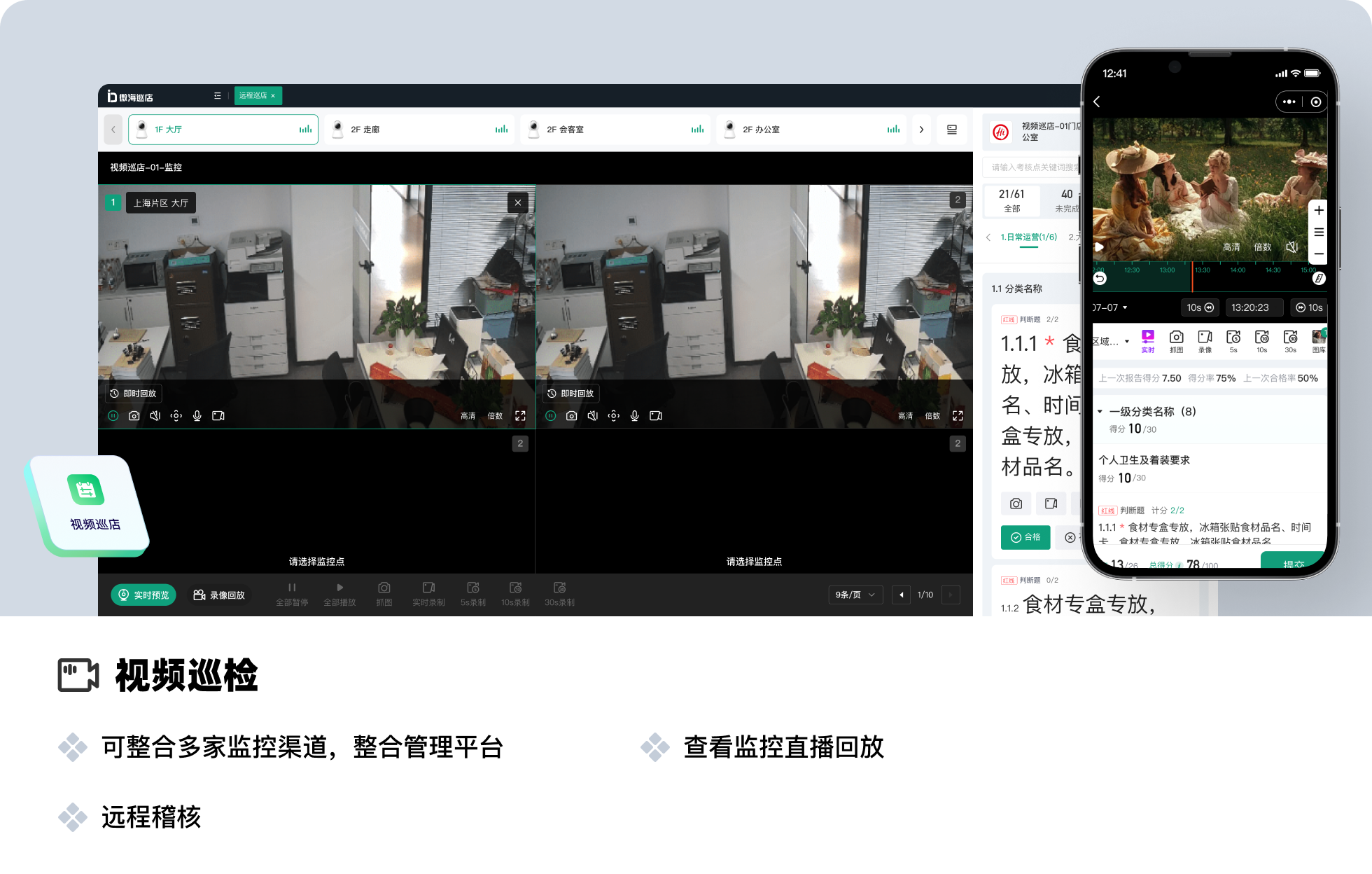The height and width of the screenshot is (874, 1372).
Task: Mute audio in the first video feed
Action: click(x=155, y=416)
